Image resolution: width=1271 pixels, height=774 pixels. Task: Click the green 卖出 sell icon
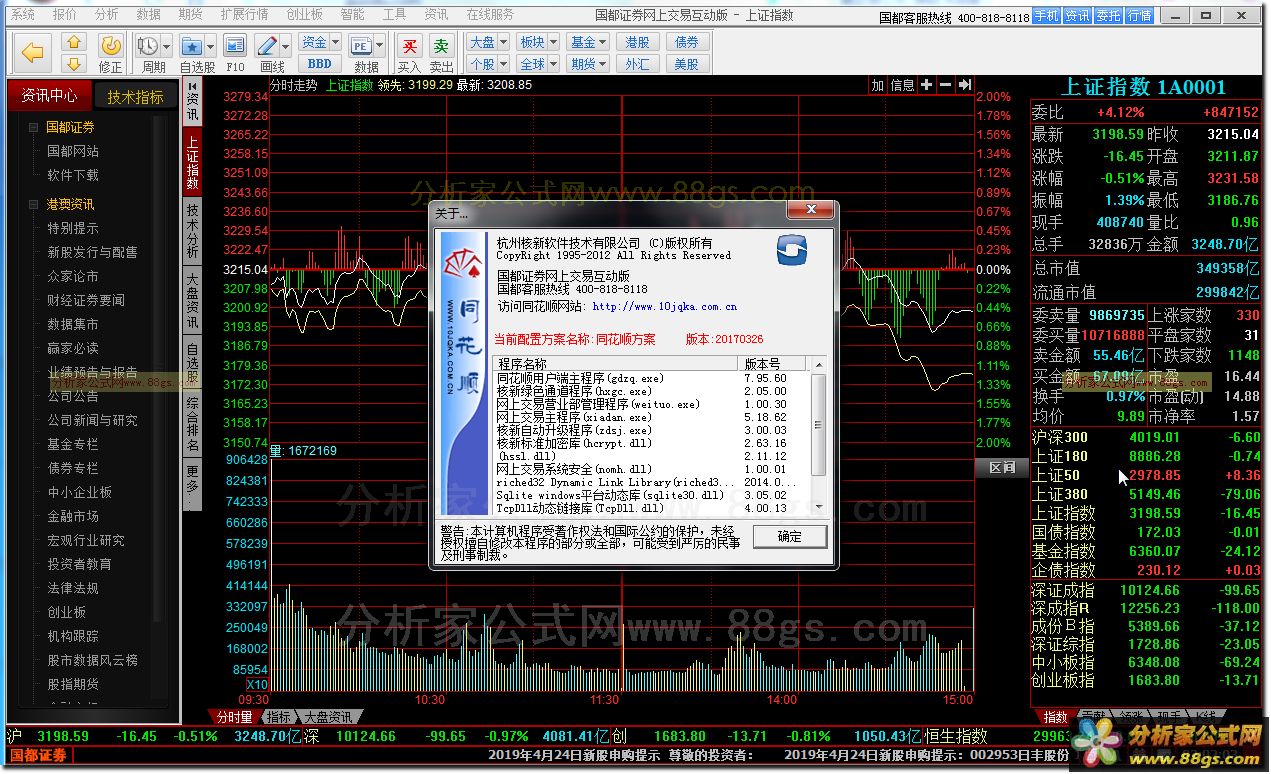click(441, 46)
